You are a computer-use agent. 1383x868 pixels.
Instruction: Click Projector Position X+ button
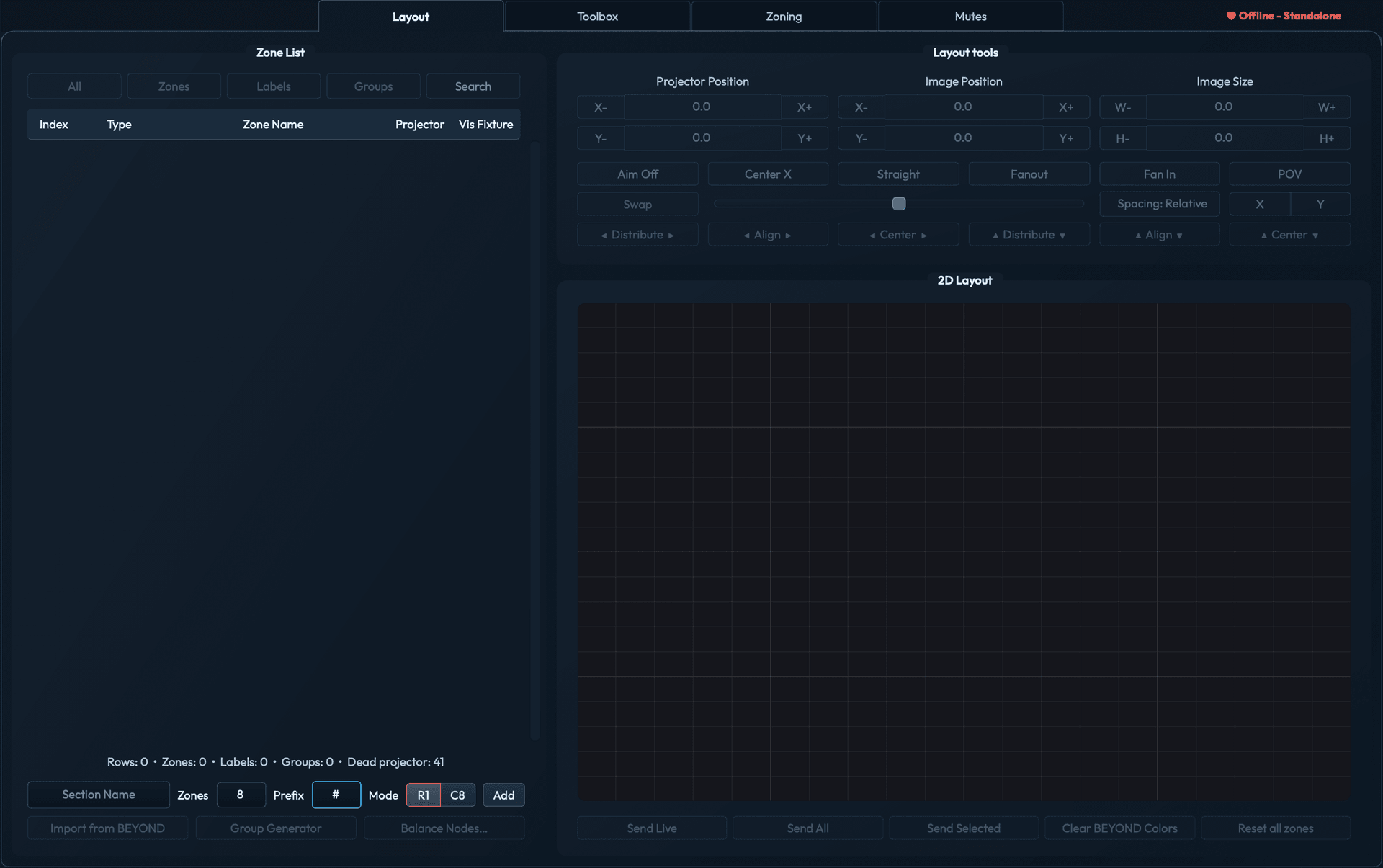pos(805,107)
